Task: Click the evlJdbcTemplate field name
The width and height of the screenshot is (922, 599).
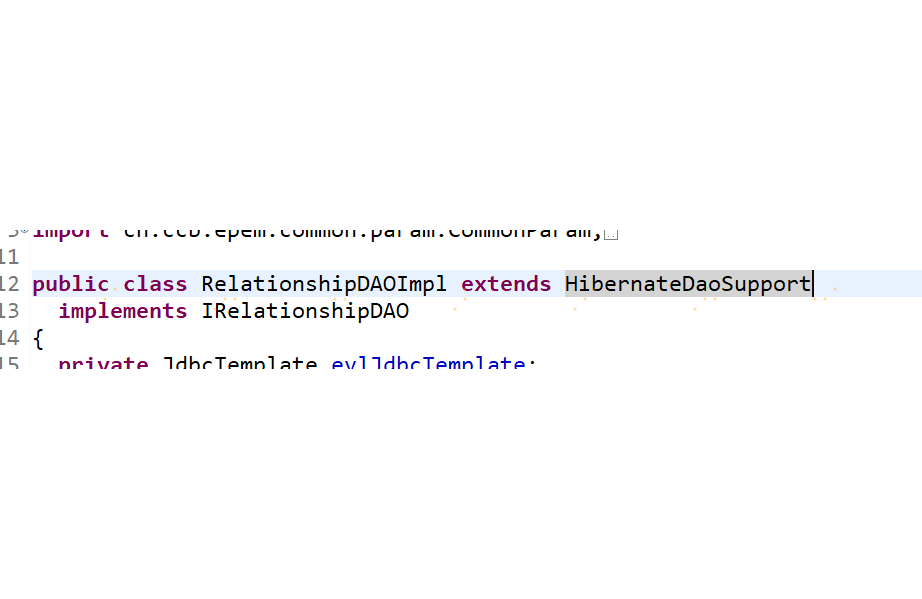Action: [x=428, y=362]
